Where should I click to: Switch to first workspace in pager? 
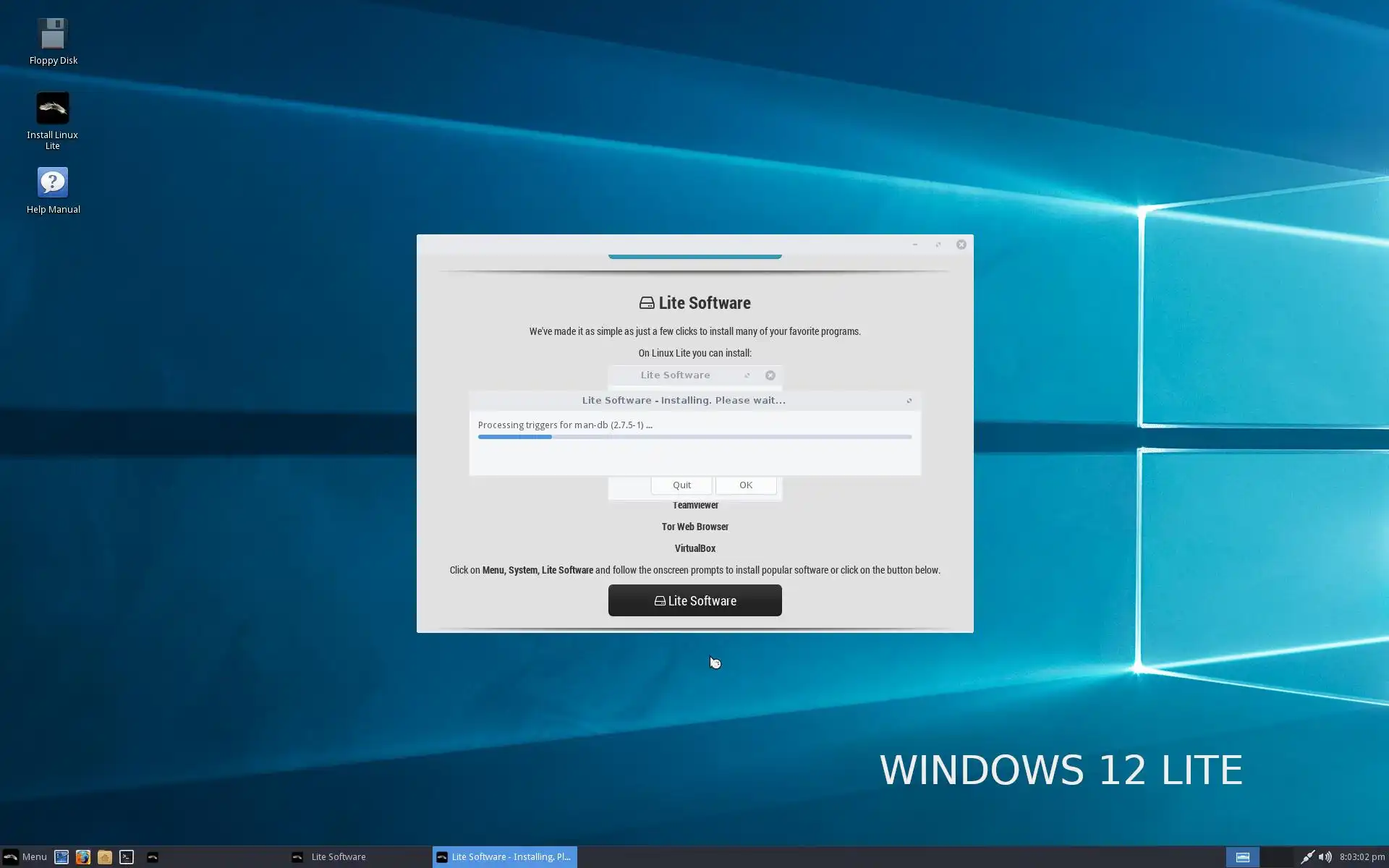(x=1242, y=857)
